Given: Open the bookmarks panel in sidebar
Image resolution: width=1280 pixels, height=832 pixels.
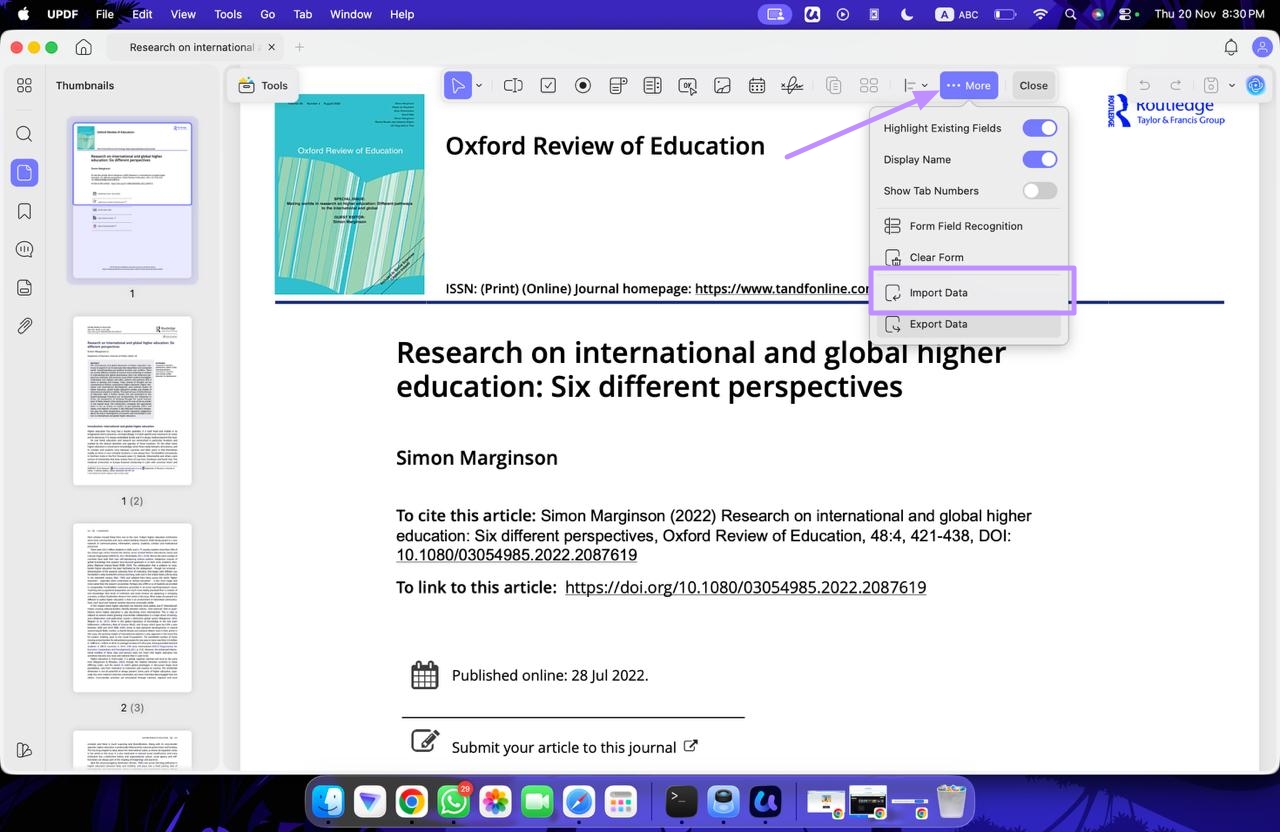Looking at the screenshot, I should point(25,211).
